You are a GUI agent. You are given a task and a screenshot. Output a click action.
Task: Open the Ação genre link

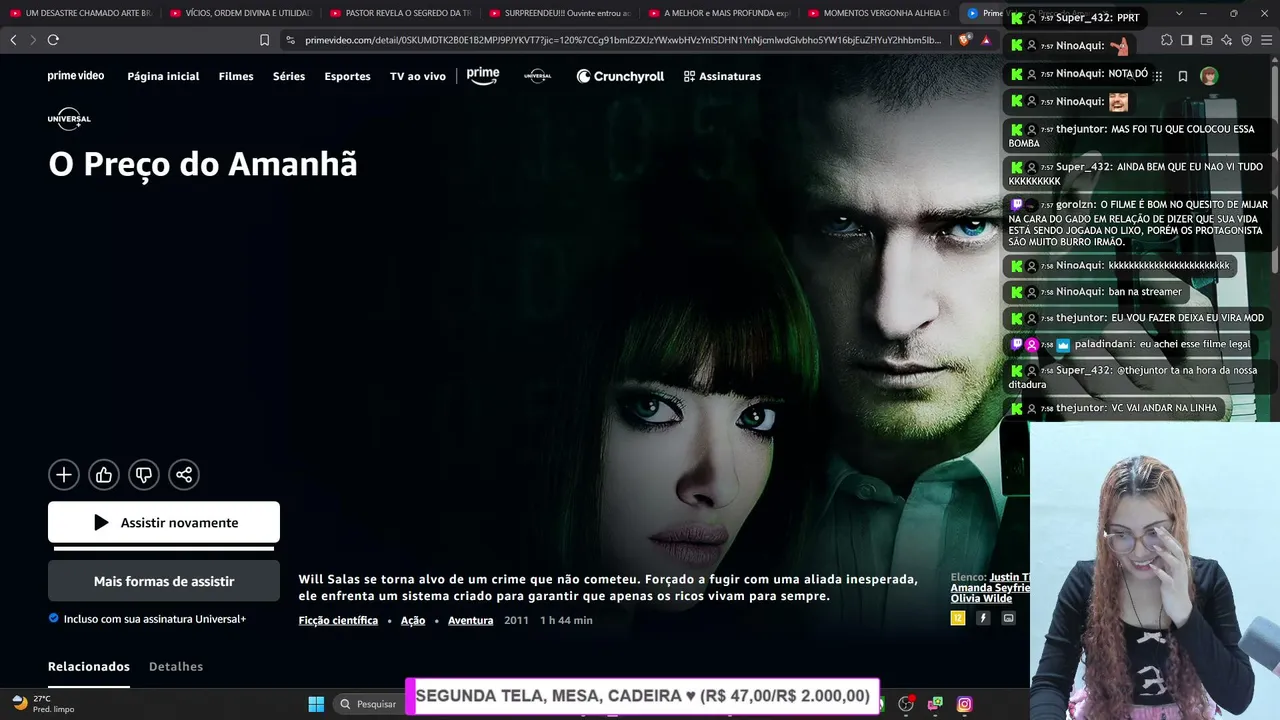click(413, 620)
